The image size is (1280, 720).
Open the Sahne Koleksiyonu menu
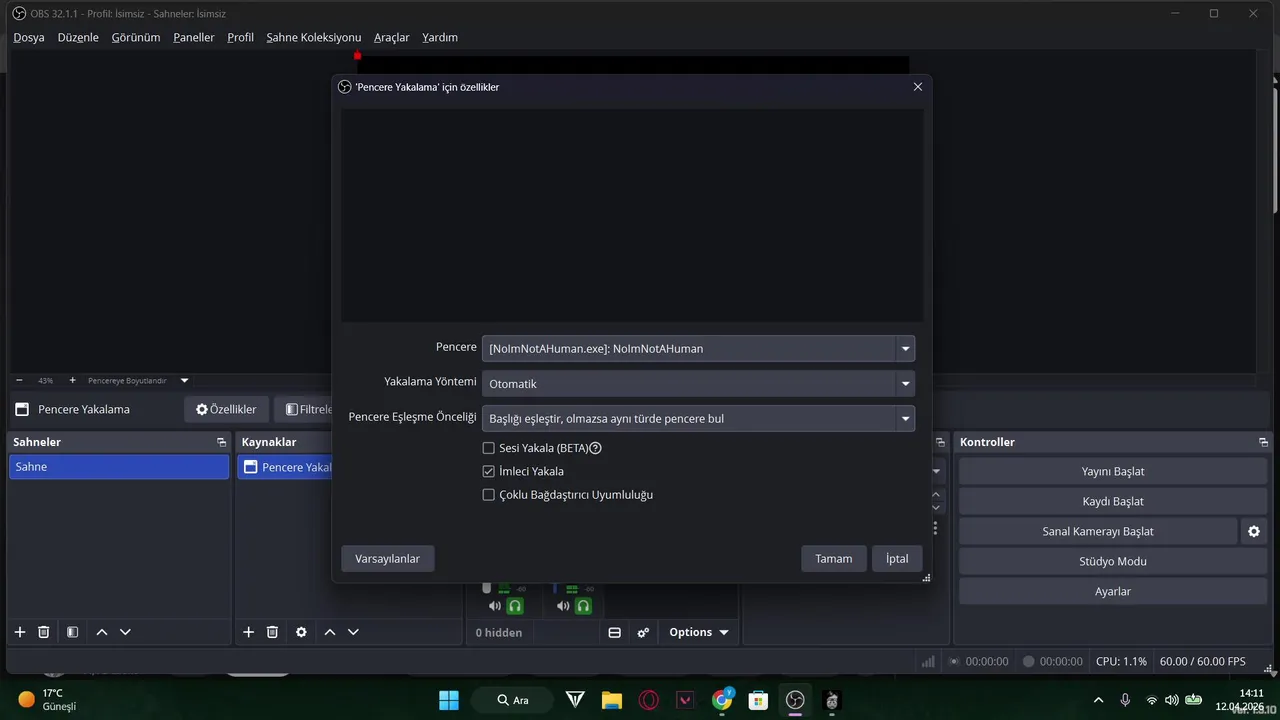coord(314,37)
